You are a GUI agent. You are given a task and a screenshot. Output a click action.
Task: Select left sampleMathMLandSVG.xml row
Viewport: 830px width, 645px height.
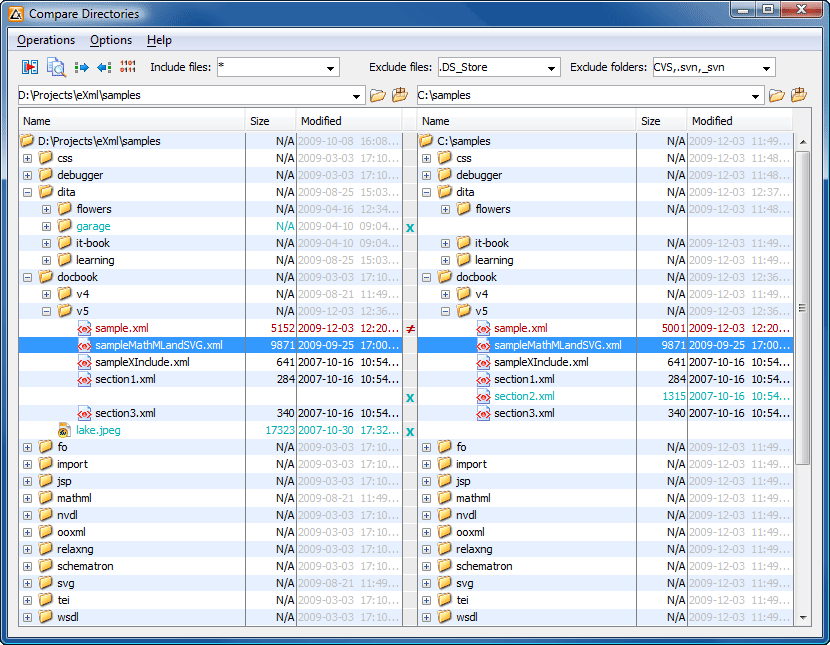(x=211, y=346)
